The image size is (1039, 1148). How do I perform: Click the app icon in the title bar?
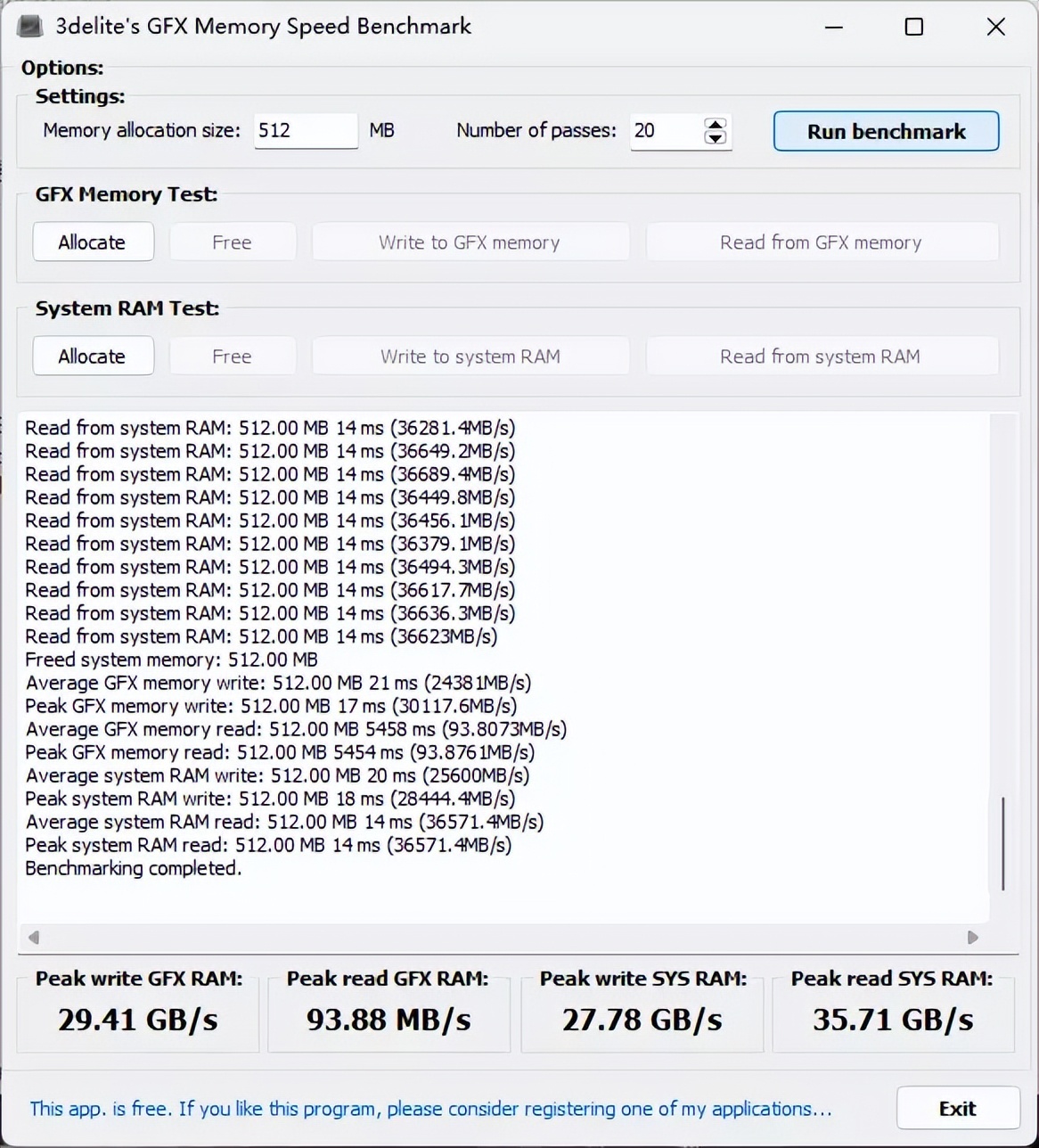[x=29, y=26]
